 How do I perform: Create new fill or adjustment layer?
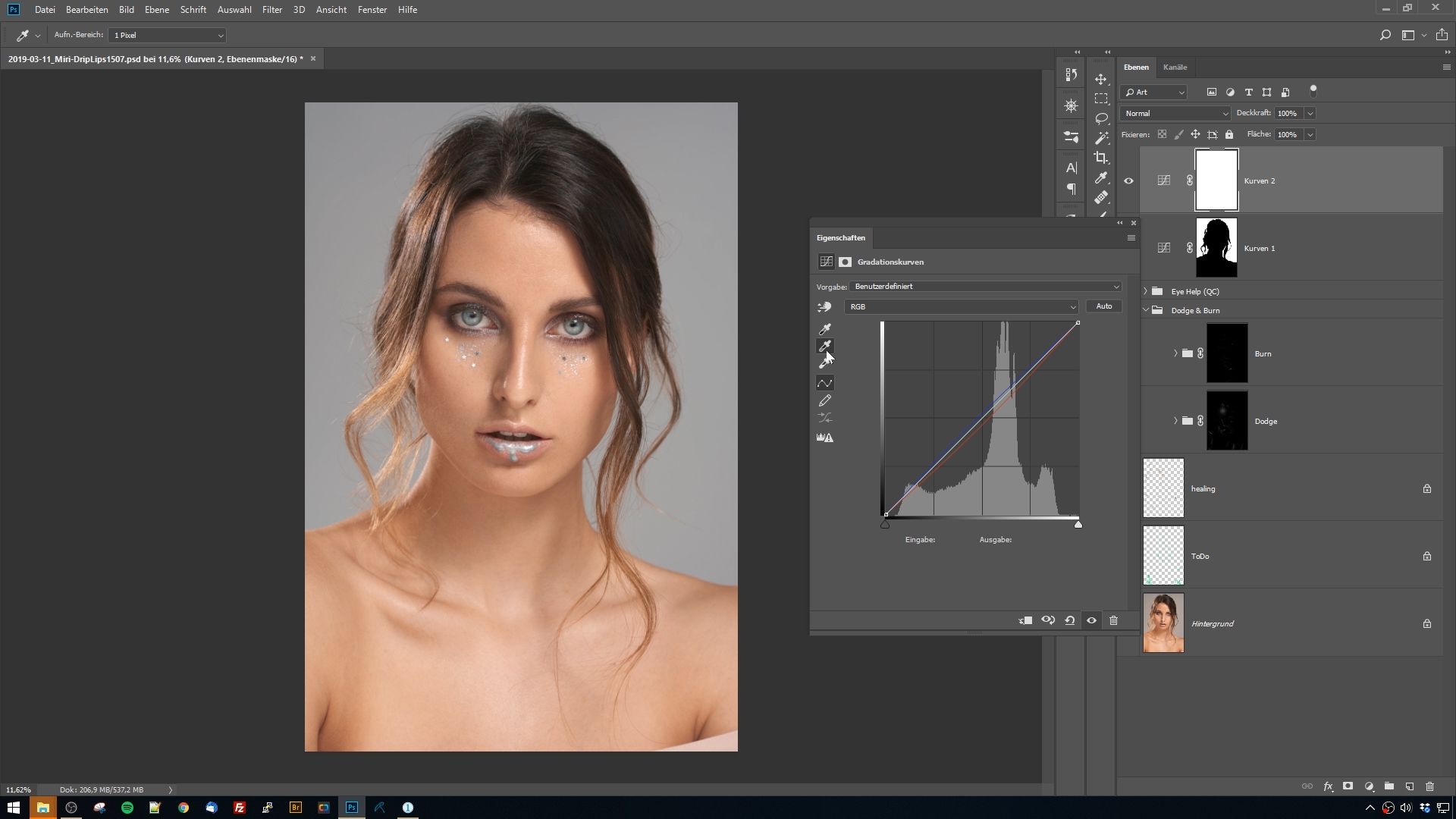[x=1369, y=786]
